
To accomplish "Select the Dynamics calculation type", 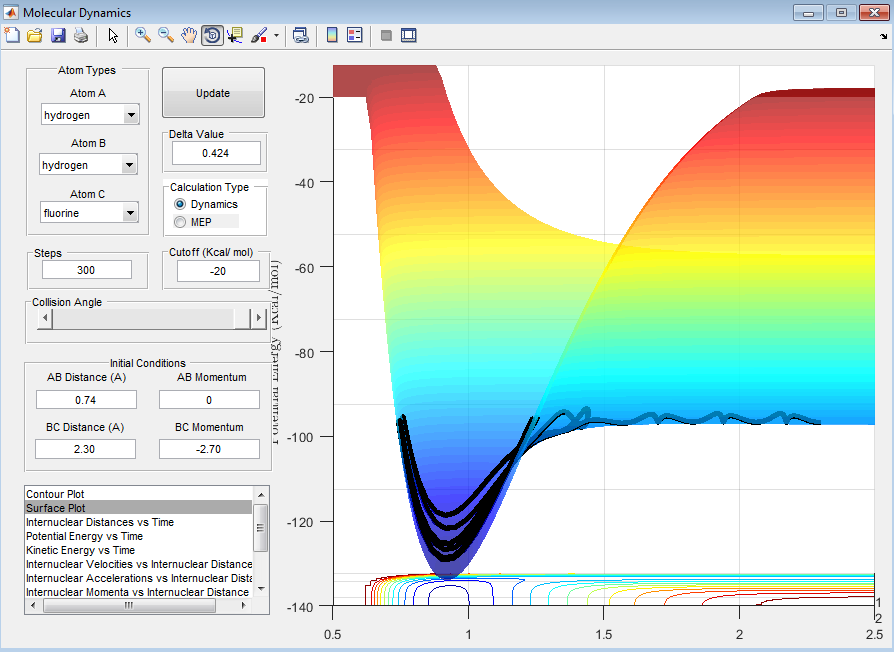I will (181, 204).
